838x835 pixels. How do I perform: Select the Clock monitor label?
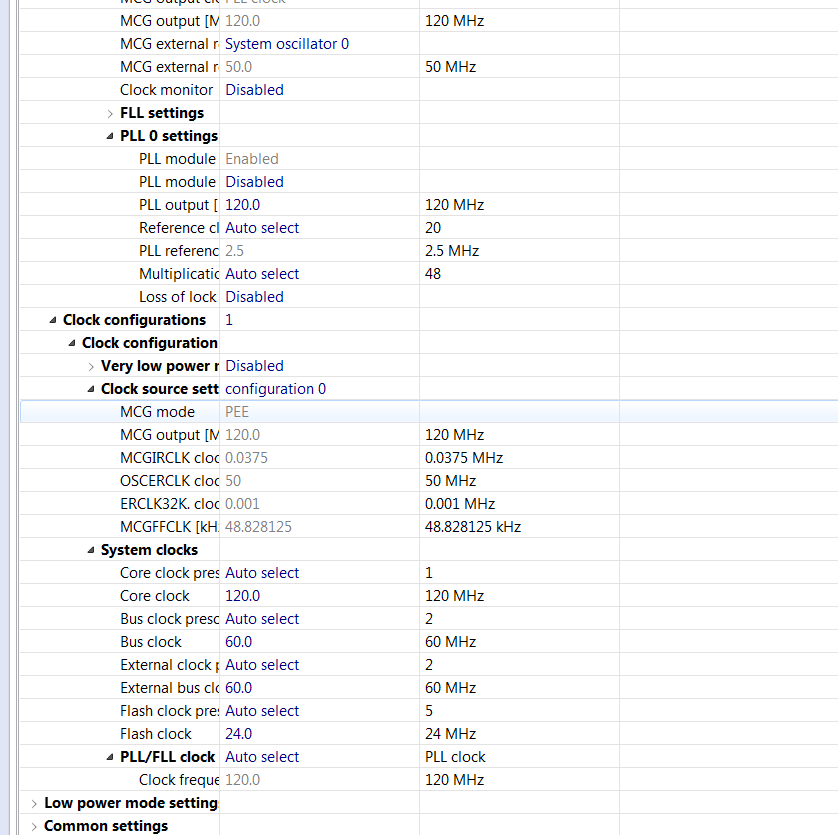pos(166,90)
